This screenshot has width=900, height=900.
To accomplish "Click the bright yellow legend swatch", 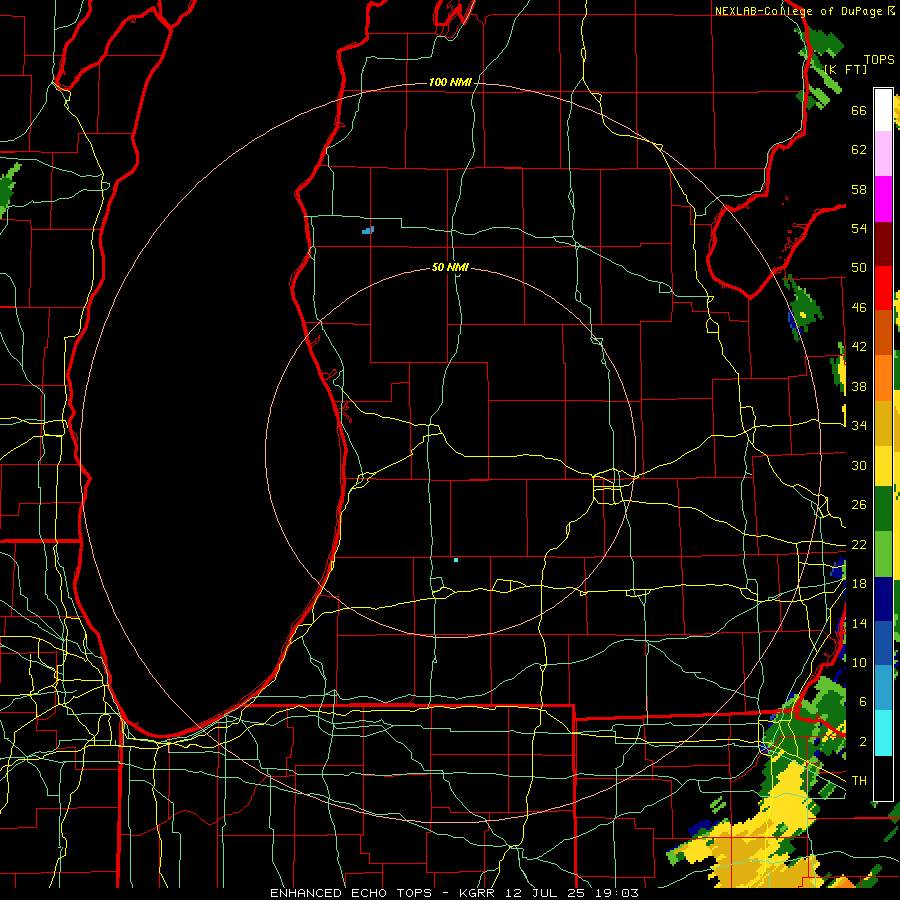I will [883, 465].
